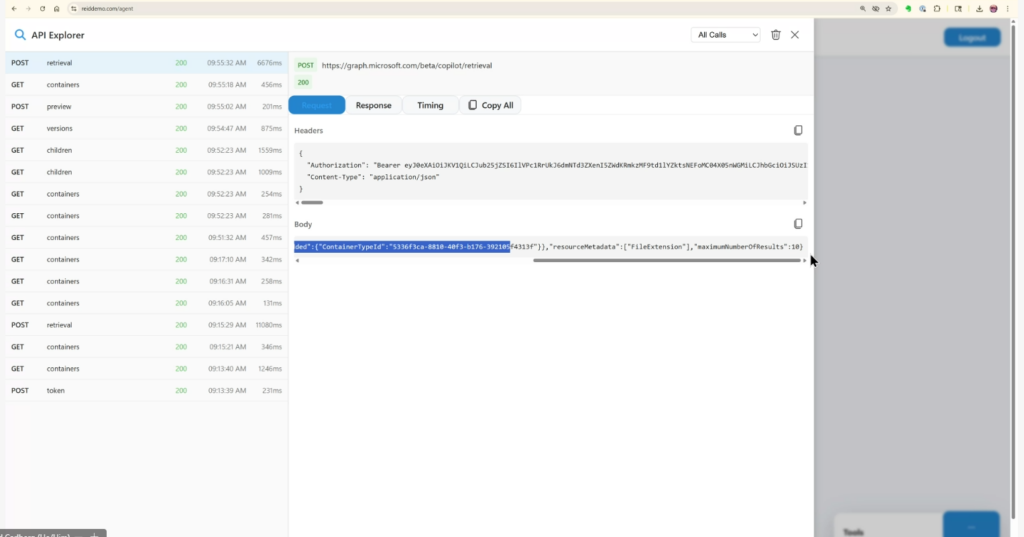The width and height of the screenshot is (1024, 537).
Task: Switch to the Response tab
Action: [x=373, y=105]
